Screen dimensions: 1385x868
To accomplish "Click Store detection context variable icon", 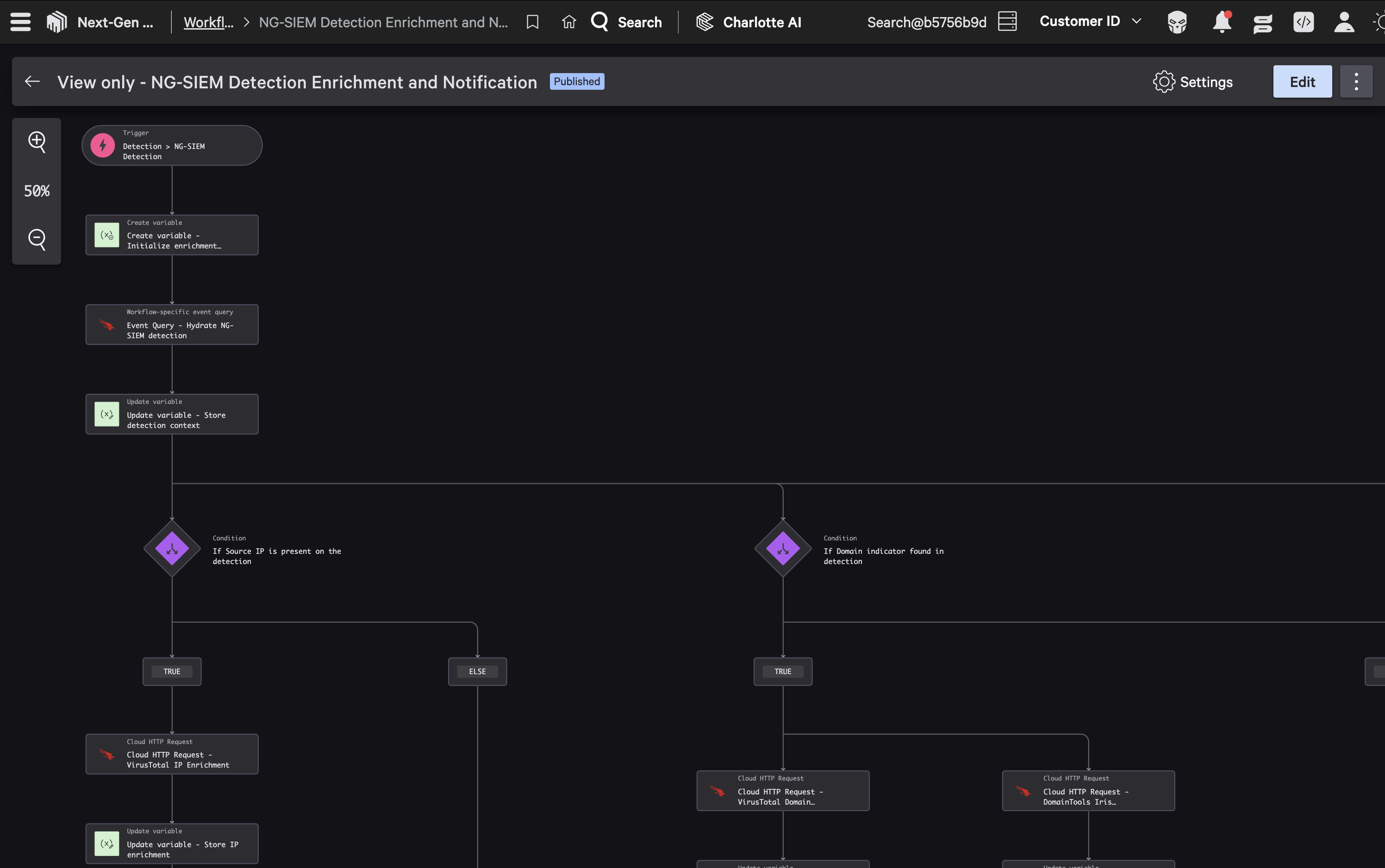I will [107, 415].
